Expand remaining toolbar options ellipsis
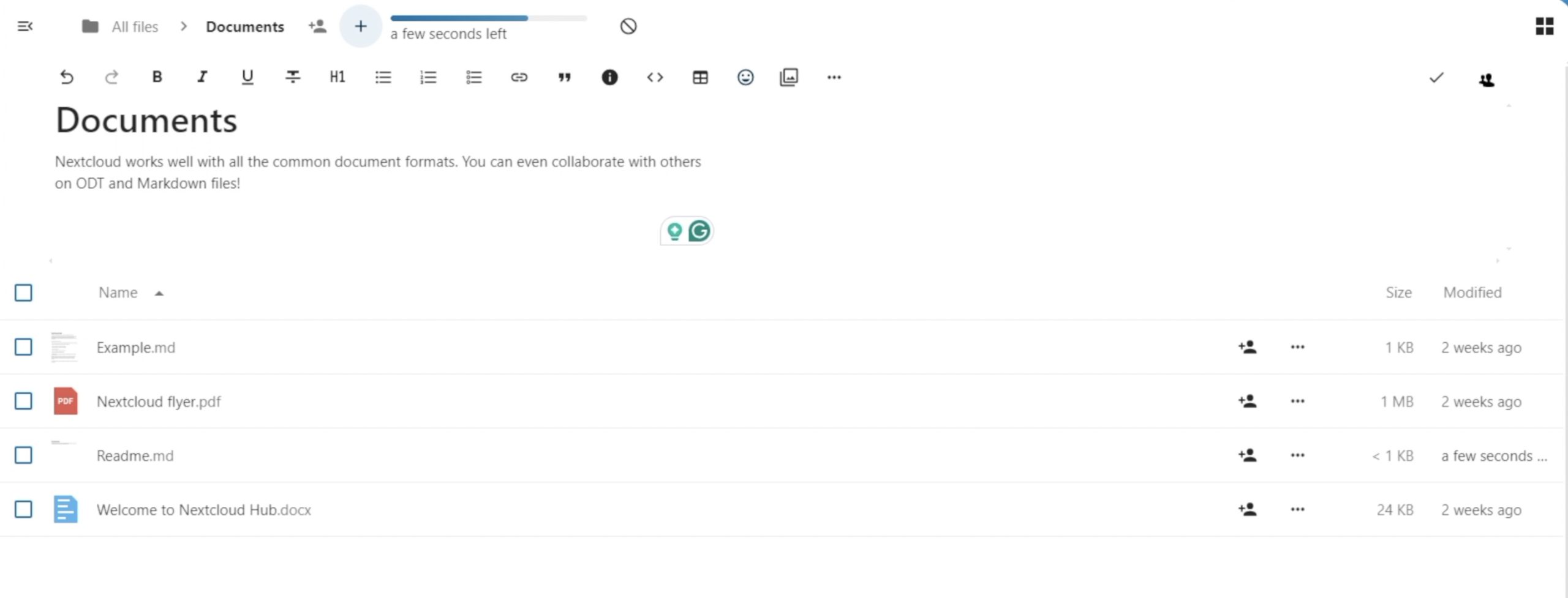The image size is (1568, 598). 834,77
